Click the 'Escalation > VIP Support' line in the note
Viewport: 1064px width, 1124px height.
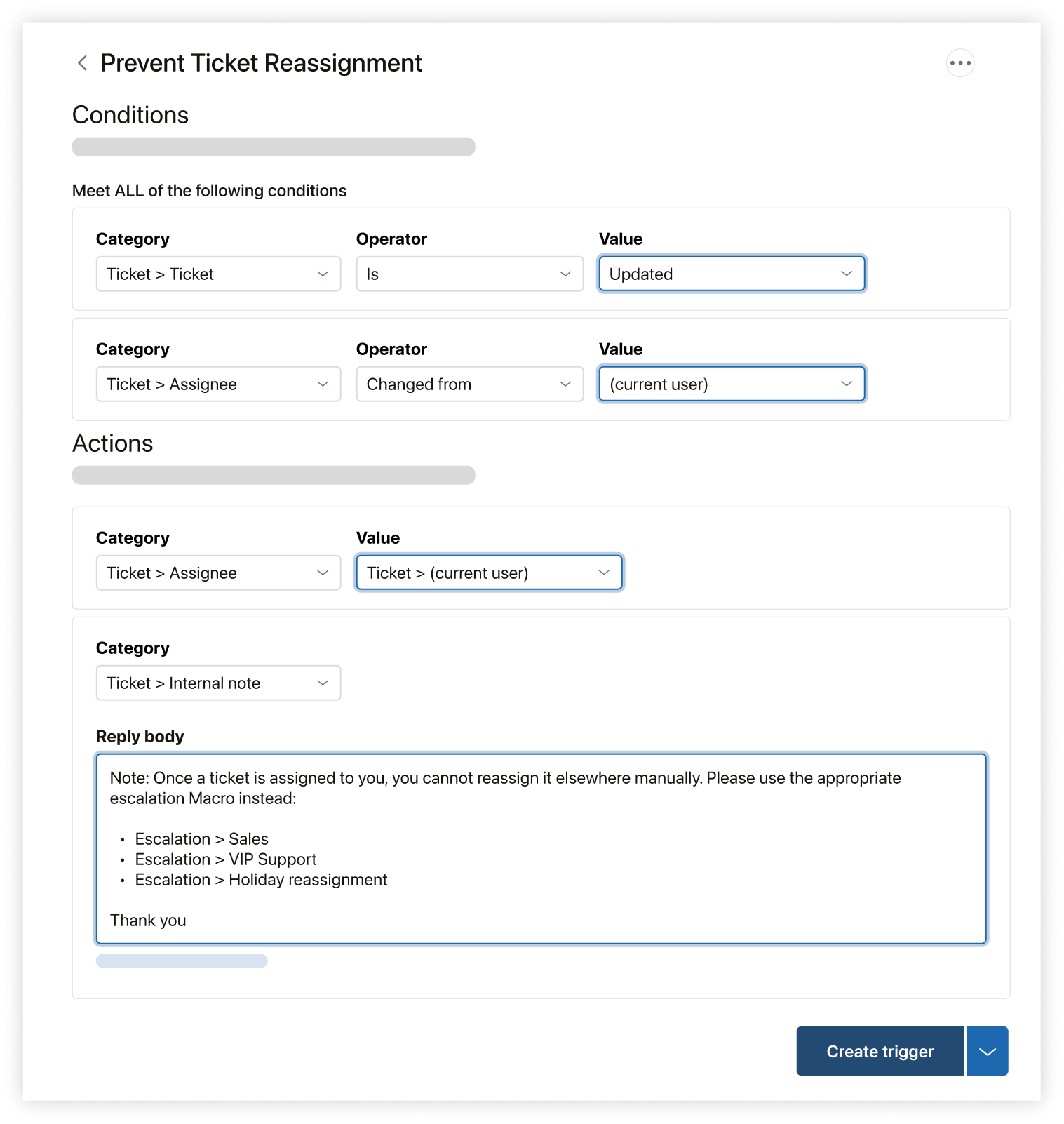point(225,859)
